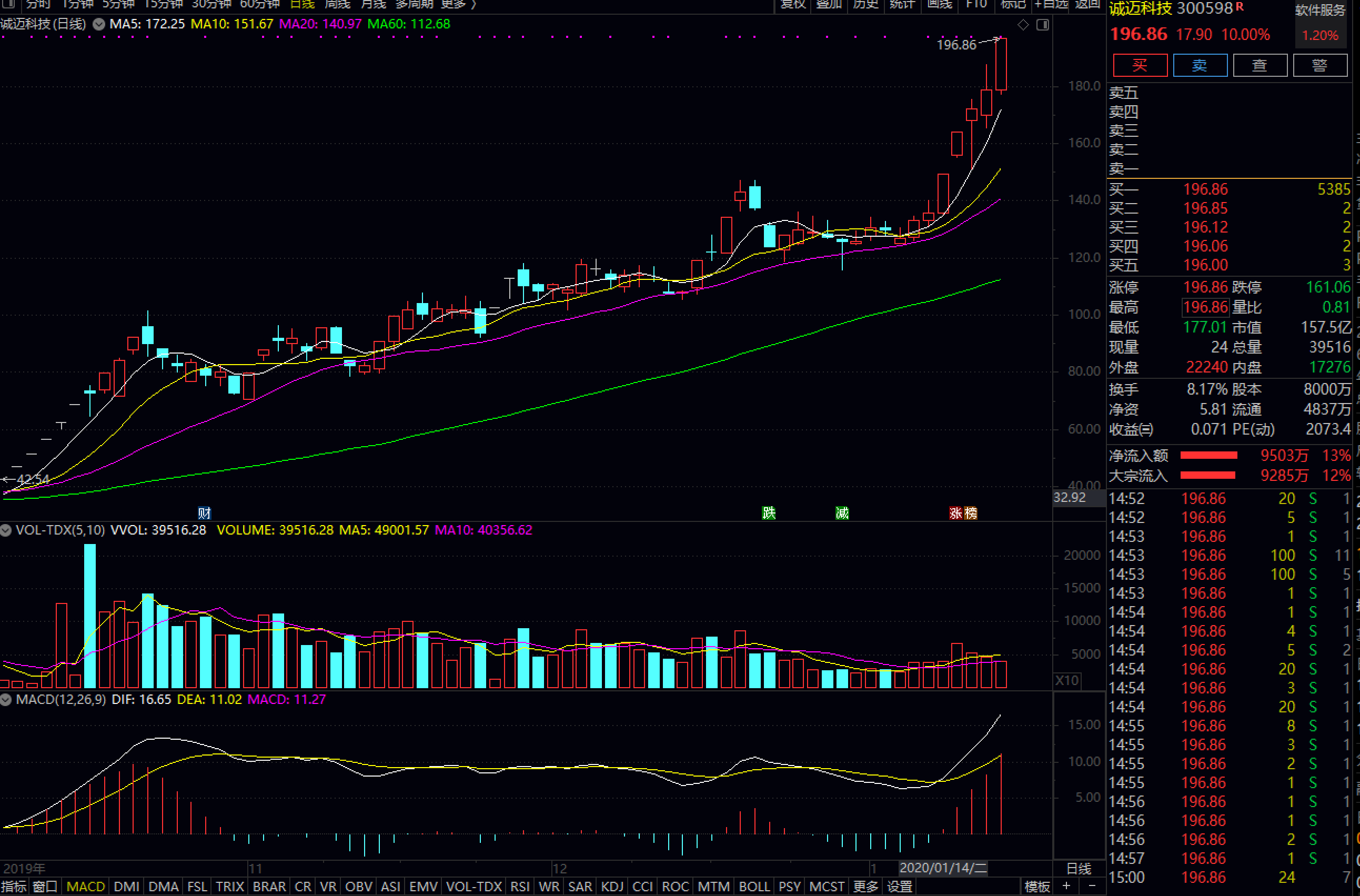
Task: Switch to 15分钟 period tab
Action: click(x=163, y=4)
